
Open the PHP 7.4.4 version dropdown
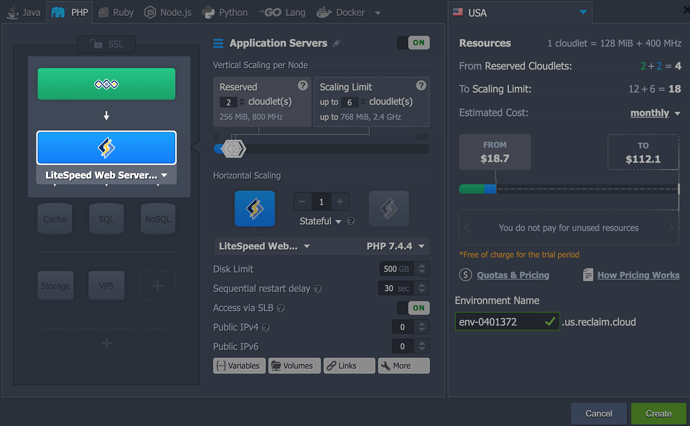click(395, 246)
